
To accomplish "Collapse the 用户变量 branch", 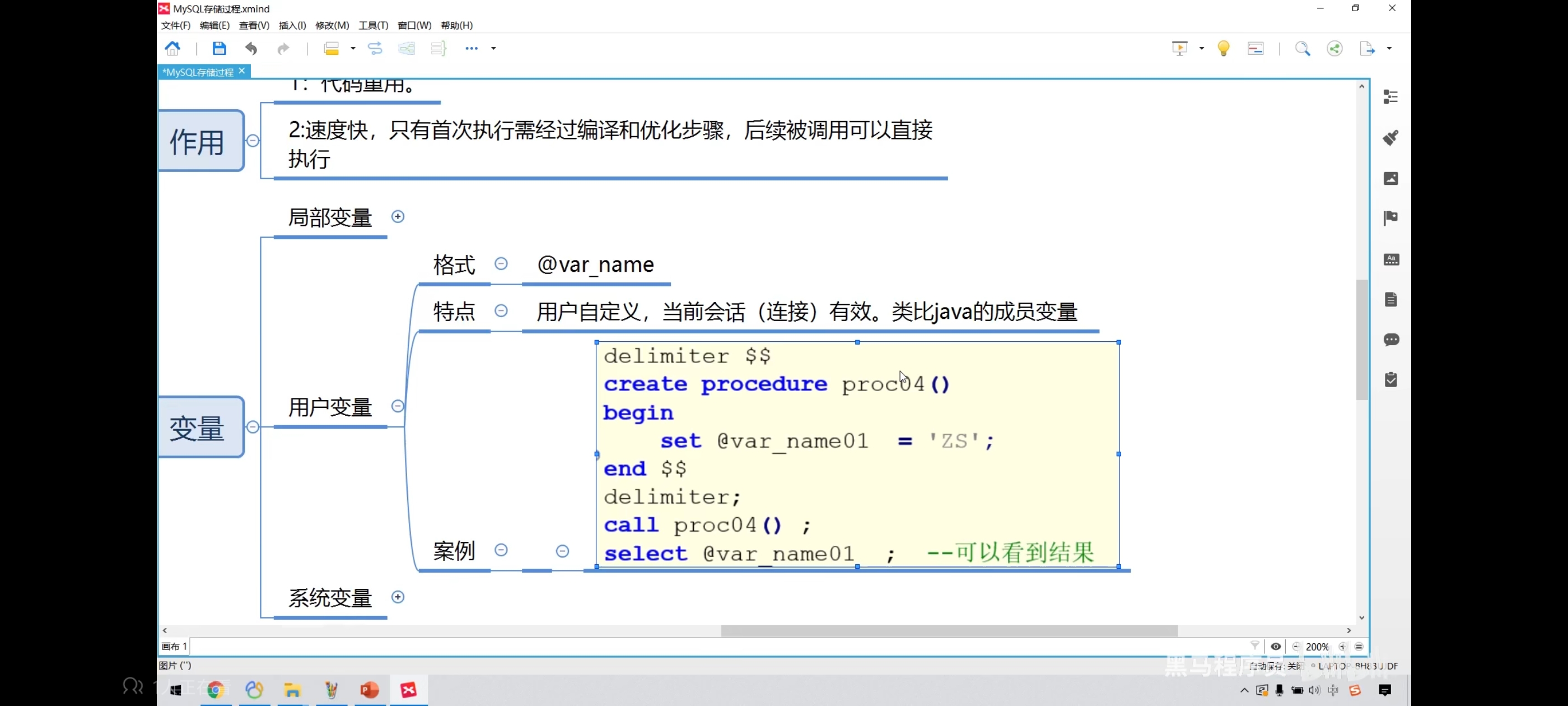I will (x=398, y=406).
